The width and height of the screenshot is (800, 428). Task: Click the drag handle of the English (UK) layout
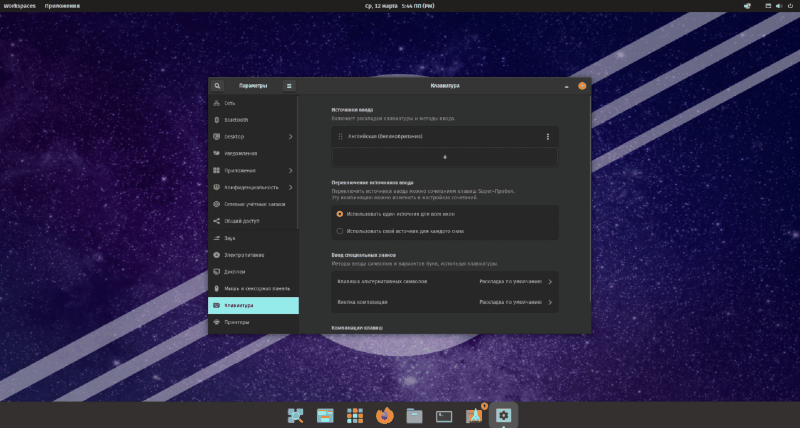click(x=340, y=137)
